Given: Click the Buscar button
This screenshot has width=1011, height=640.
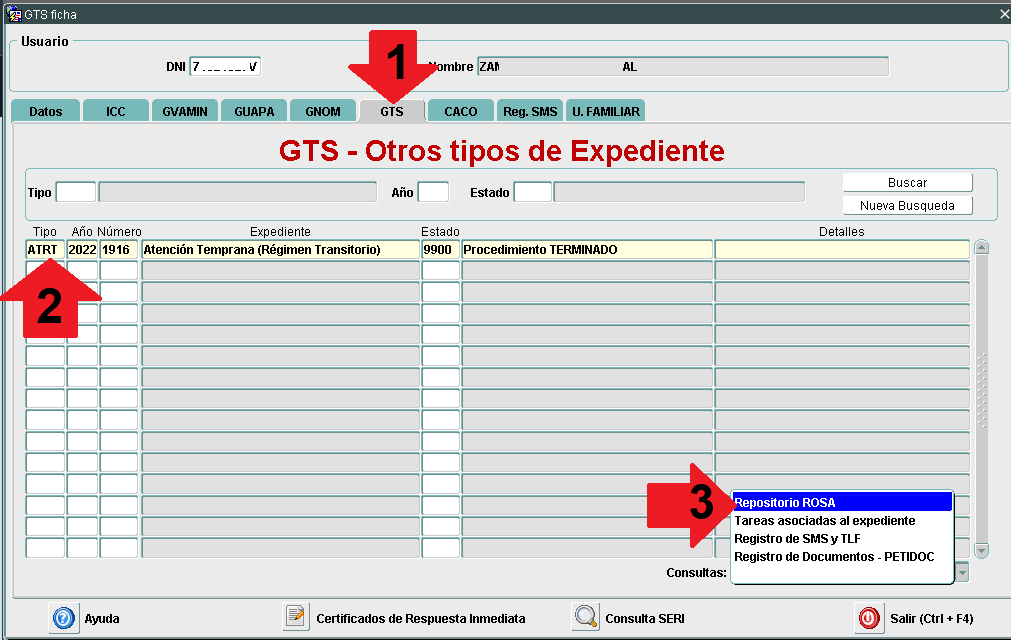Looking at the screenshot, I should click(907, 183).
